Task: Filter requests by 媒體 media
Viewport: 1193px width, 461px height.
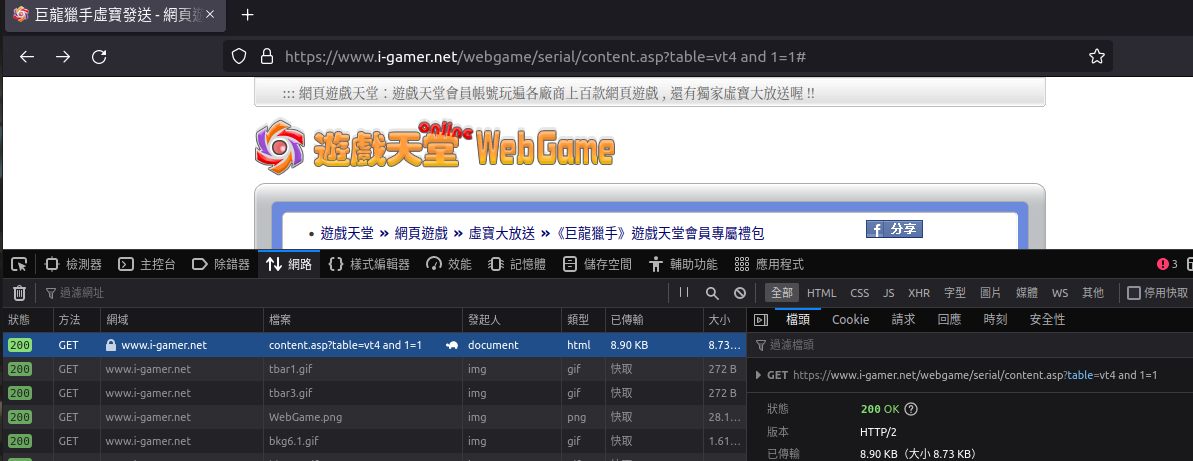Action: pyautogui.click(x=1026, y=293)
